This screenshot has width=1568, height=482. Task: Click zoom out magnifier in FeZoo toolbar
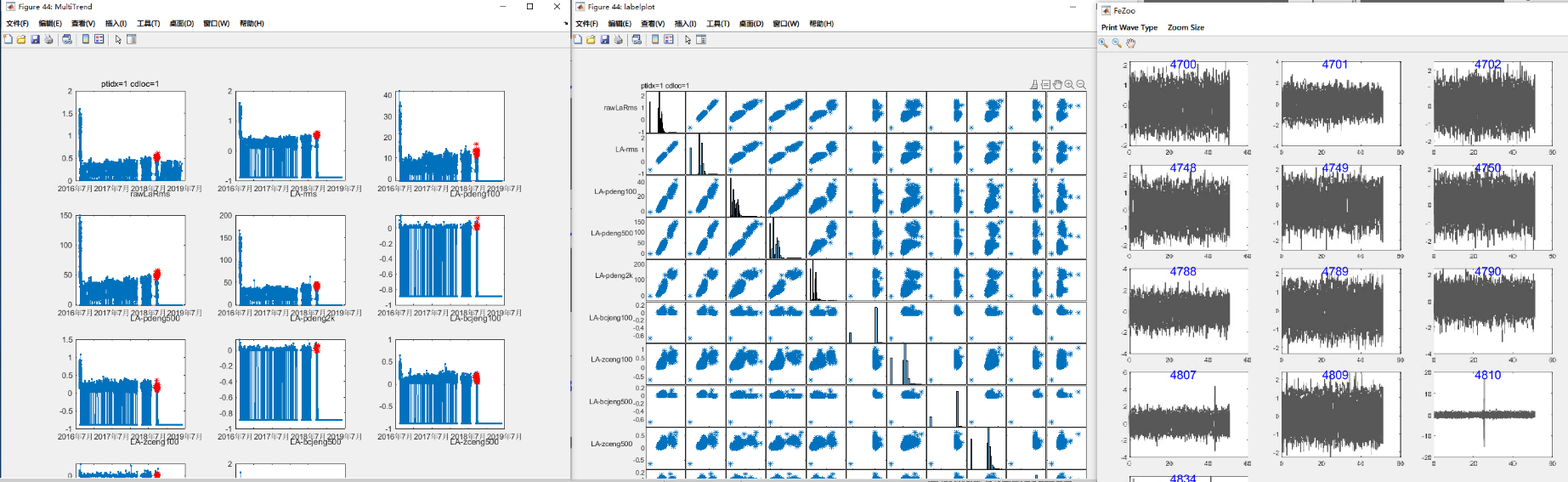[x=1117, y=43]
